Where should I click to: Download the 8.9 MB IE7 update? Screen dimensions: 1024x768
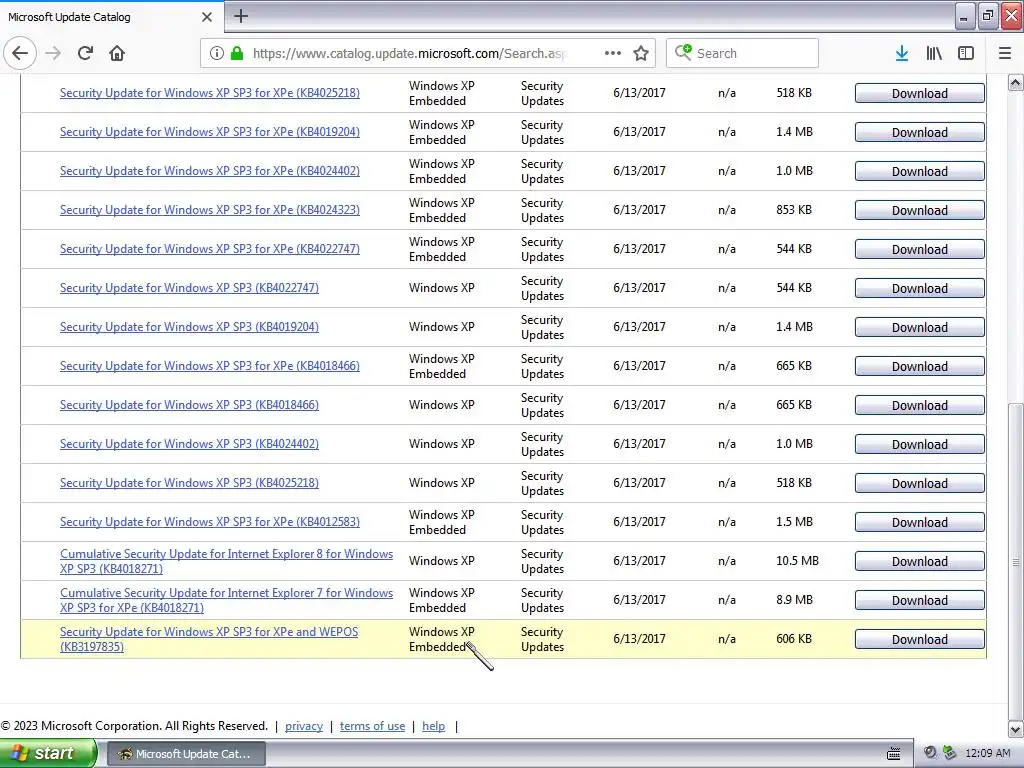[x=920, y=601]
